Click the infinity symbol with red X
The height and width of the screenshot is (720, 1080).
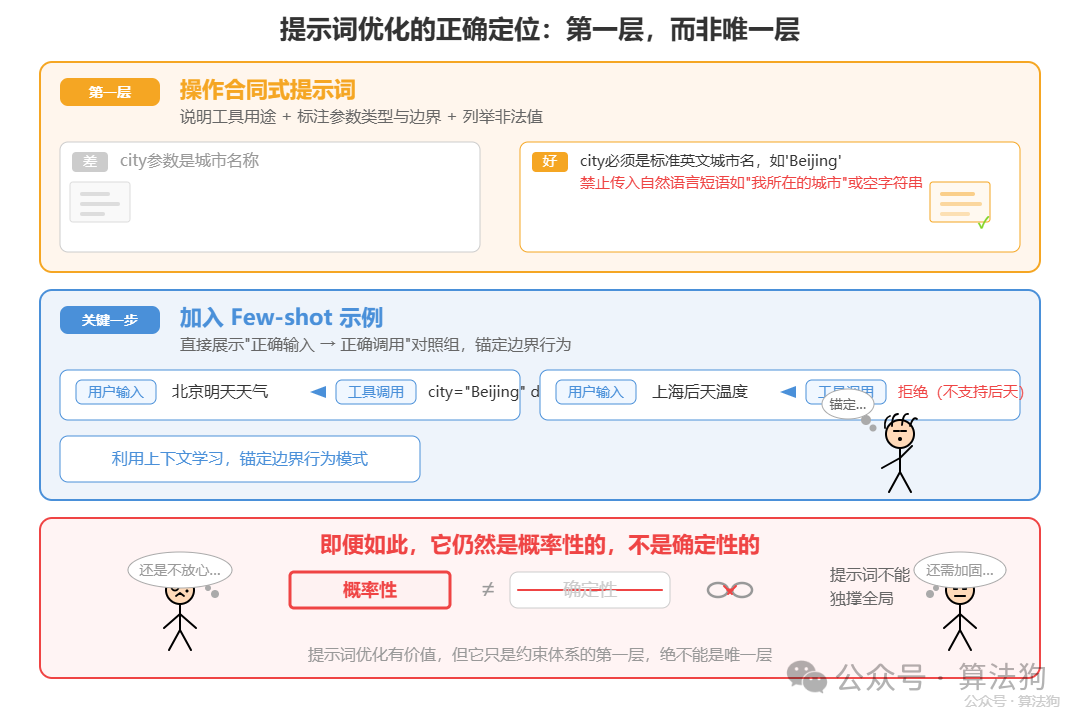coord(730,590)
